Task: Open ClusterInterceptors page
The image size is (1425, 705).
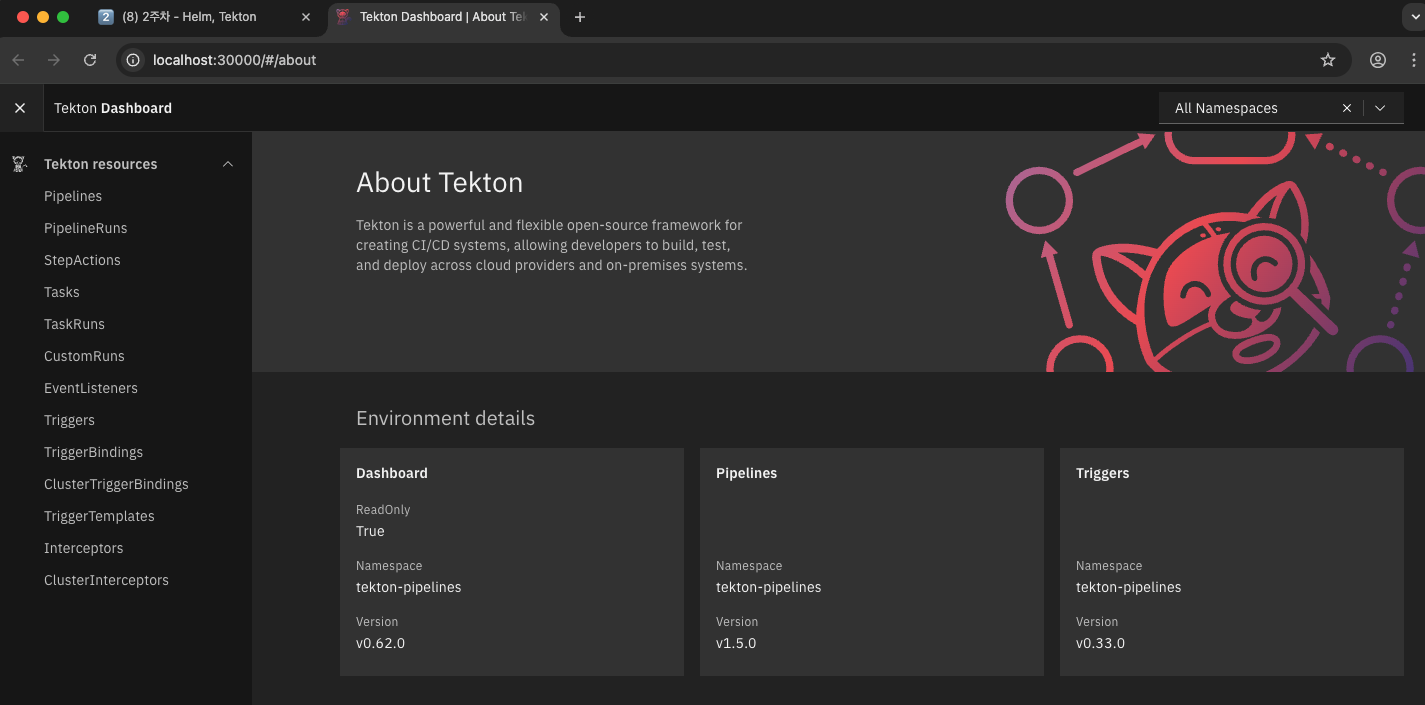Action: [x=106, y=580]
